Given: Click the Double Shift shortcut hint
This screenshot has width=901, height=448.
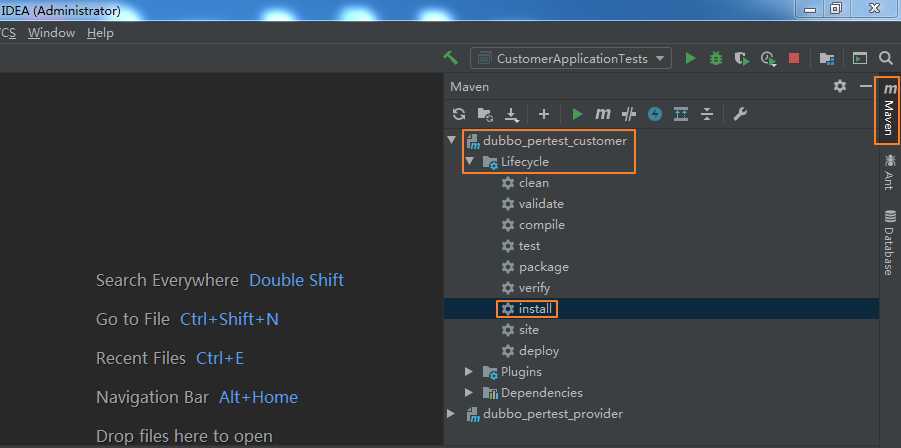Looking at the screenshot, I should 297,280.
